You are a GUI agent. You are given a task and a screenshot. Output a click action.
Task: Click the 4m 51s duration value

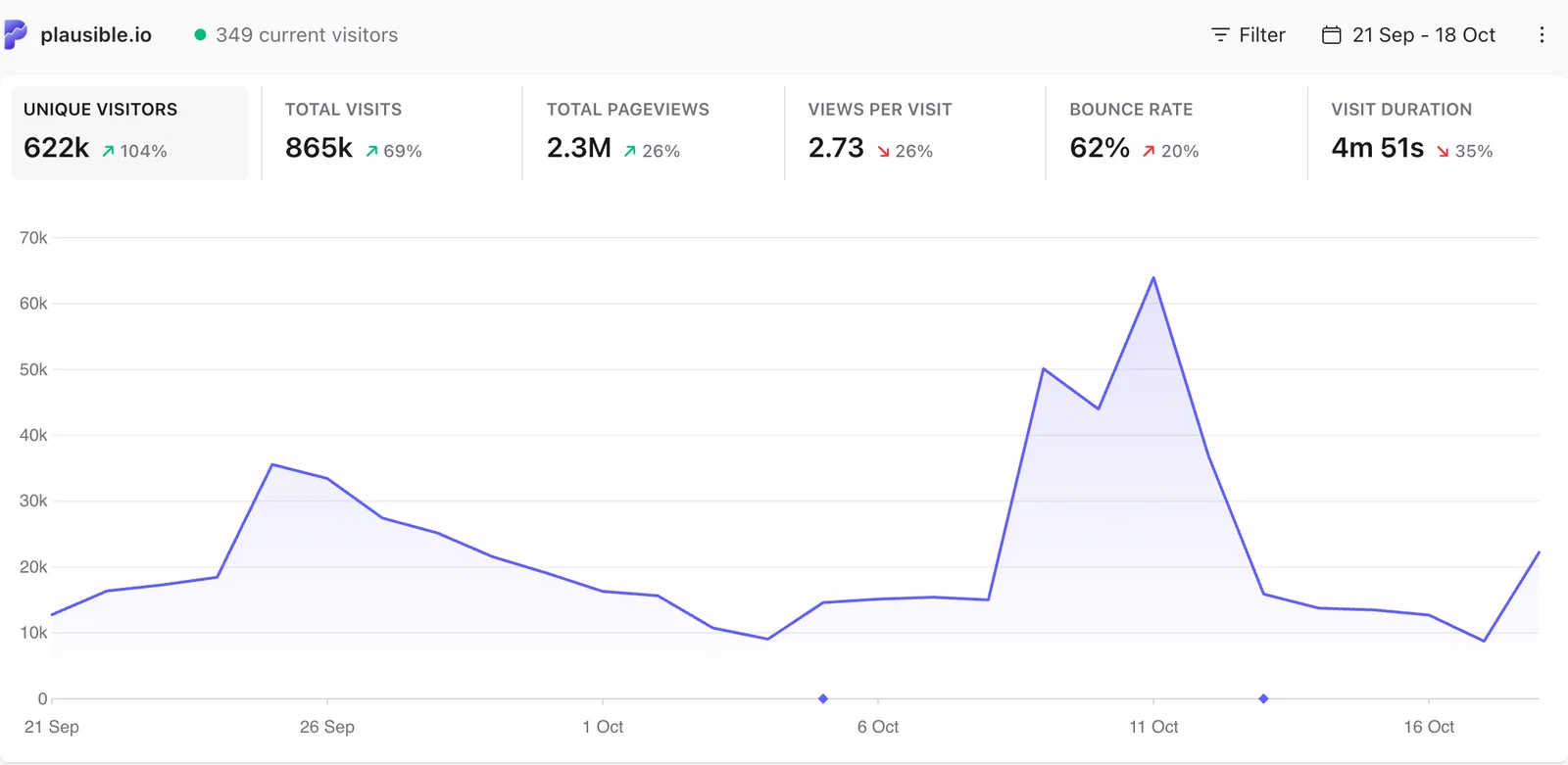1378,148
